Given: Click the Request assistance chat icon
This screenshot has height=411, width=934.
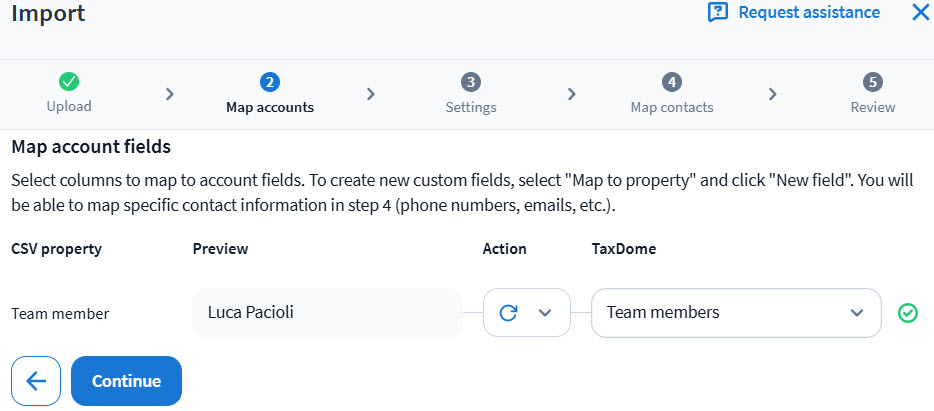Looking at the screenshot, I should 717,13.
